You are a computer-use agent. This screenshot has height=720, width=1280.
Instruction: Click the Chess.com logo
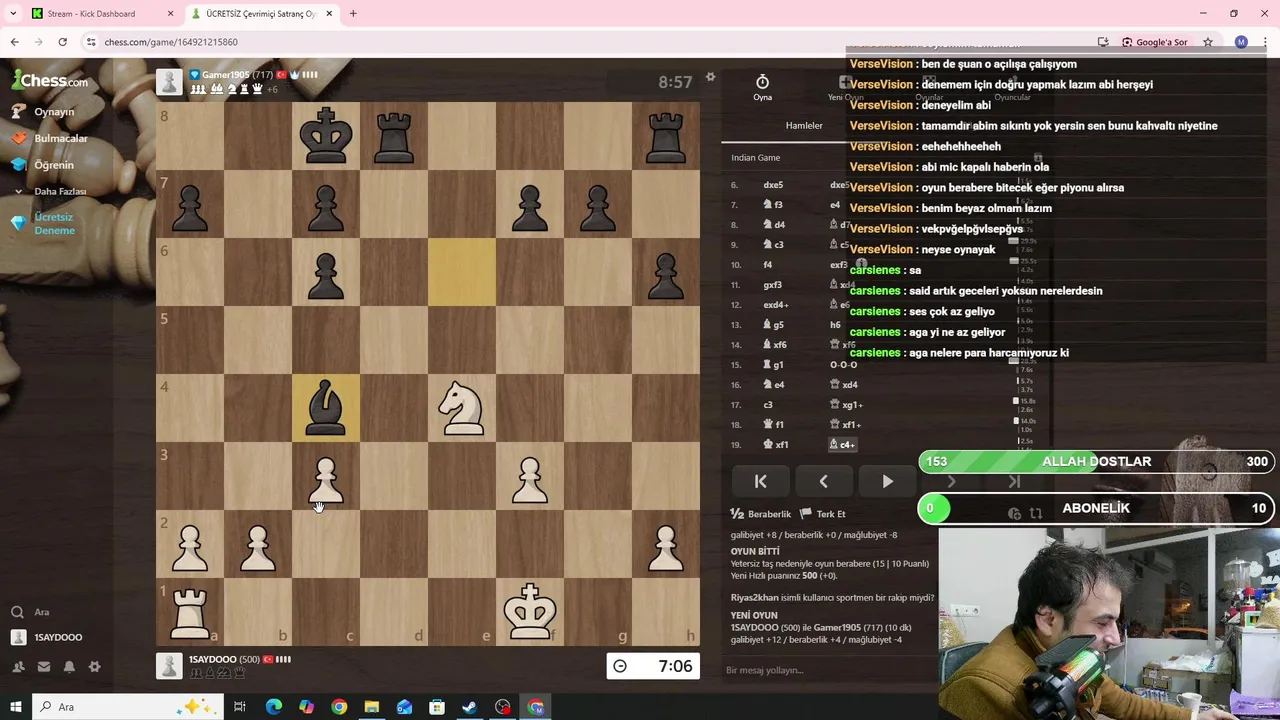pos(49,81)
